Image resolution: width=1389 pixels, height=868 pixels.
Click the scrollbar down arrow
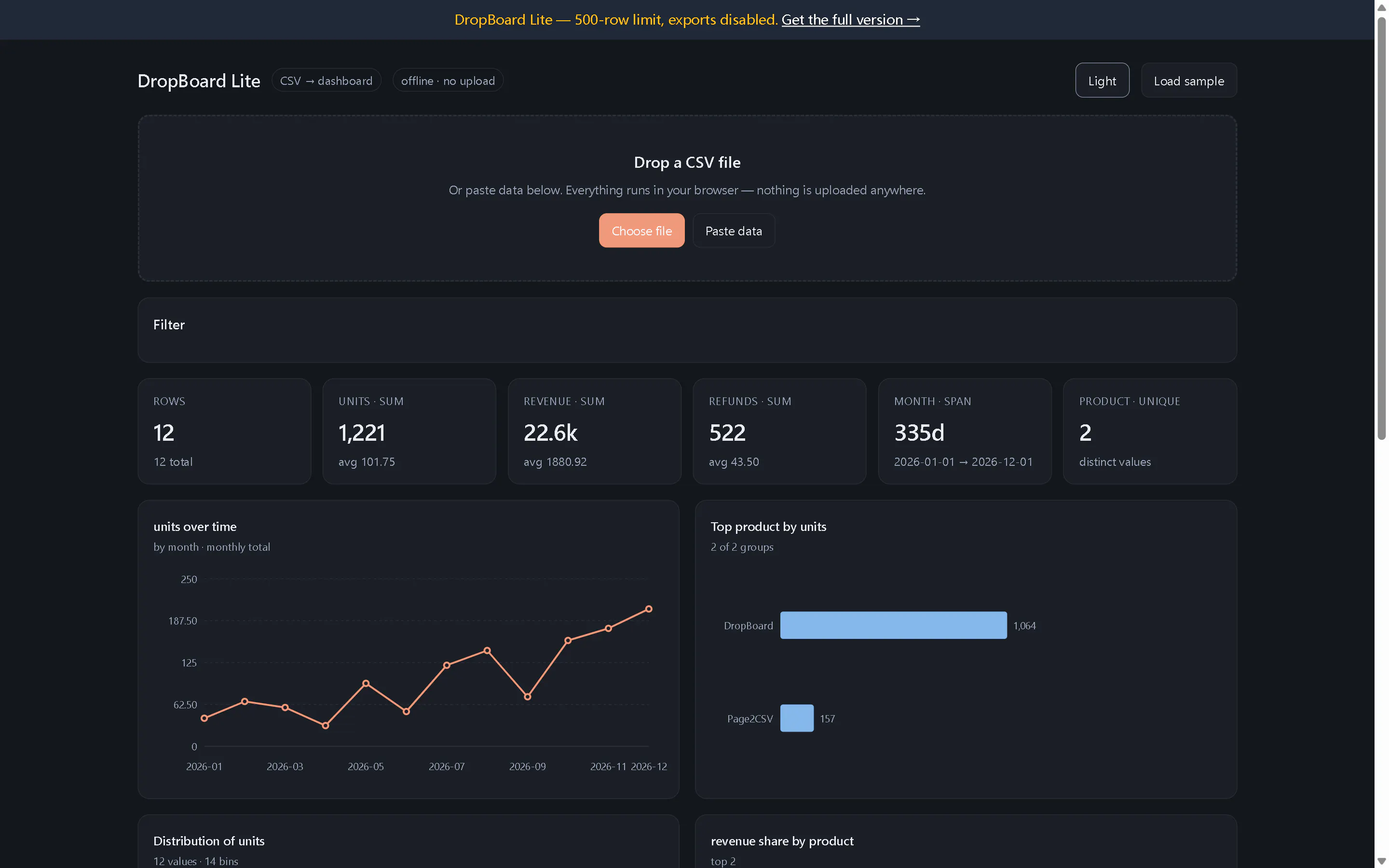pyautogui.click(x=1382, y=861)
